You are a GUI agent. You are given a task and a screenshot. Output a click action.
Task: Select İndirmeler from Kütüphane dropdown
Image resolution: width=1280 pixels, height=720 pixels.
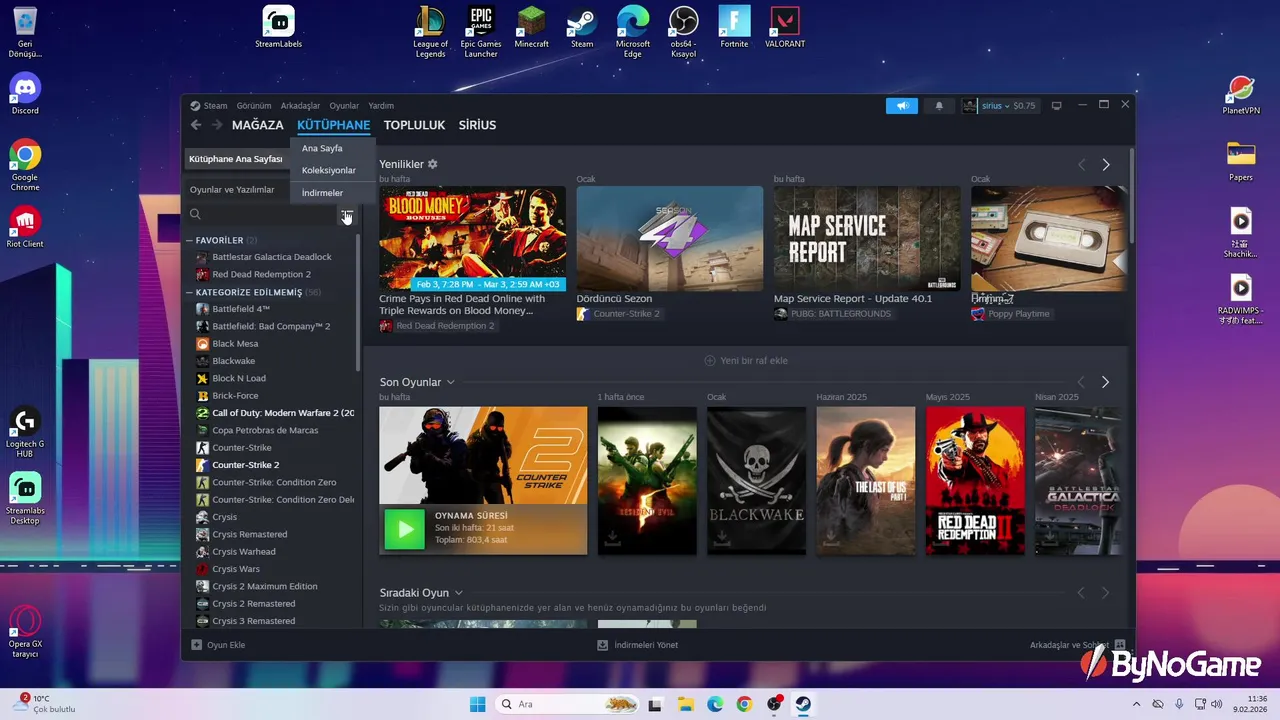click(x=322, y=193)
